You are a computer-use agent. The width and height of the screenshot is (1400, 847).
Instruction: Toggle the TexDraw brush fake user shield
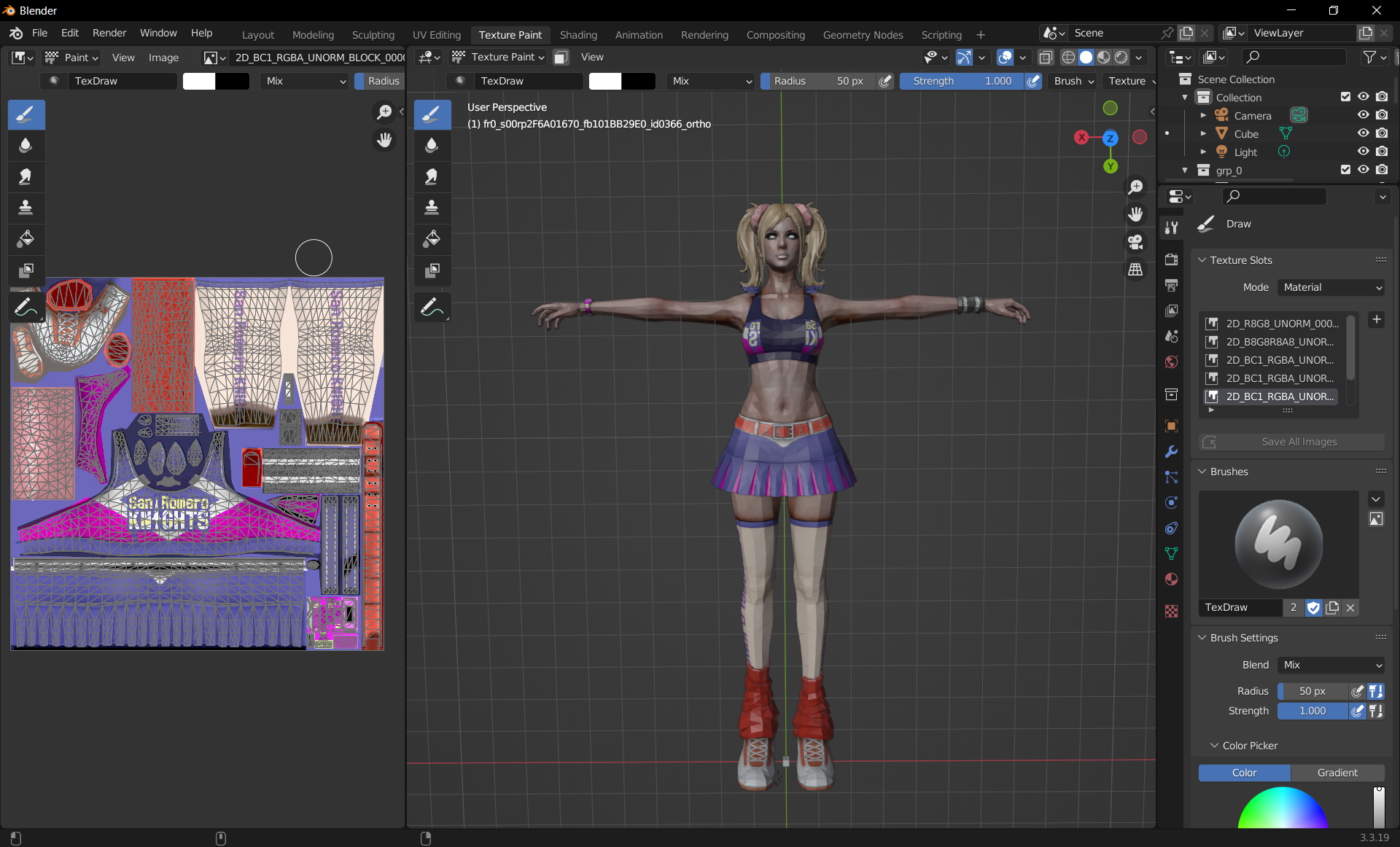[x=1313, y=607]
